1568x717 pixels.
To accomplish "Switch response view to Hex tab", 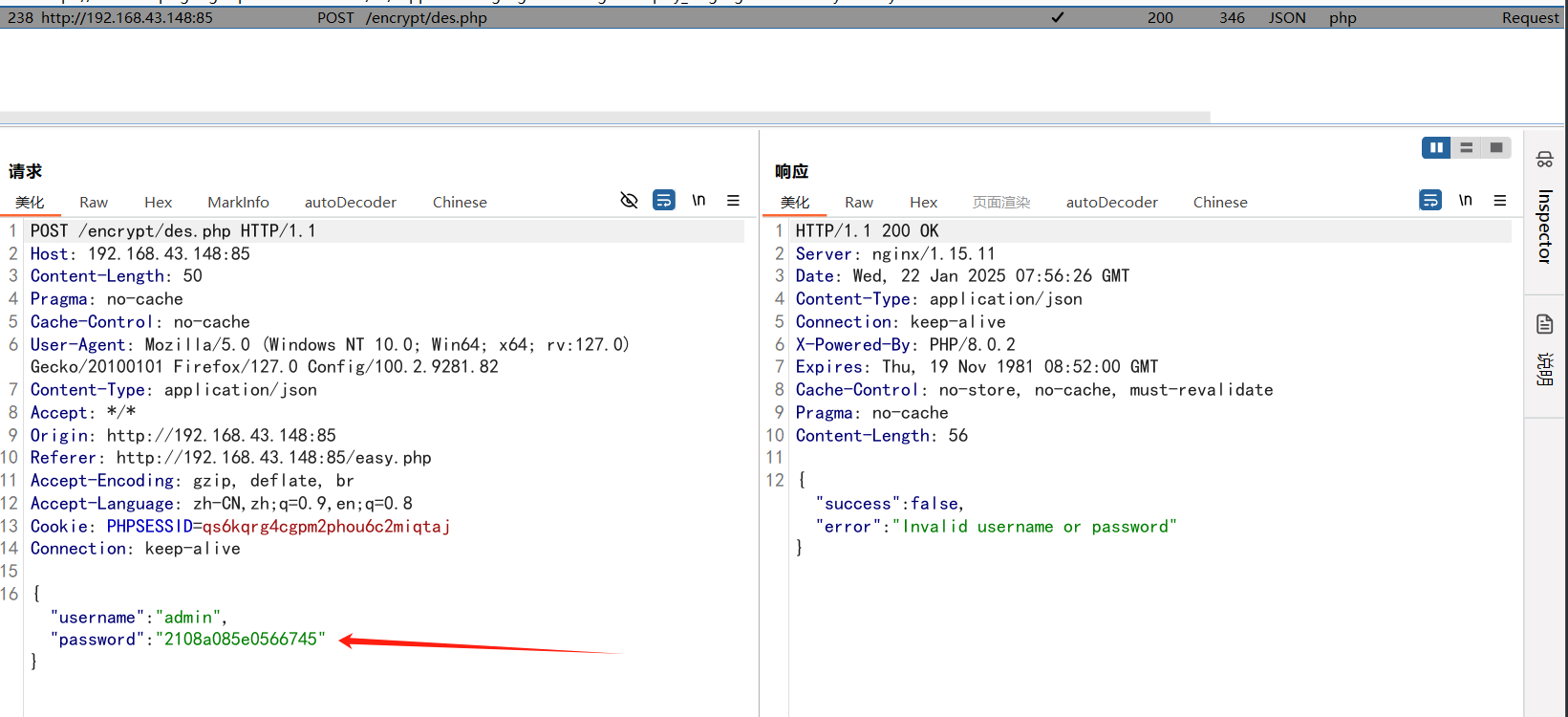I will point(924,202).
